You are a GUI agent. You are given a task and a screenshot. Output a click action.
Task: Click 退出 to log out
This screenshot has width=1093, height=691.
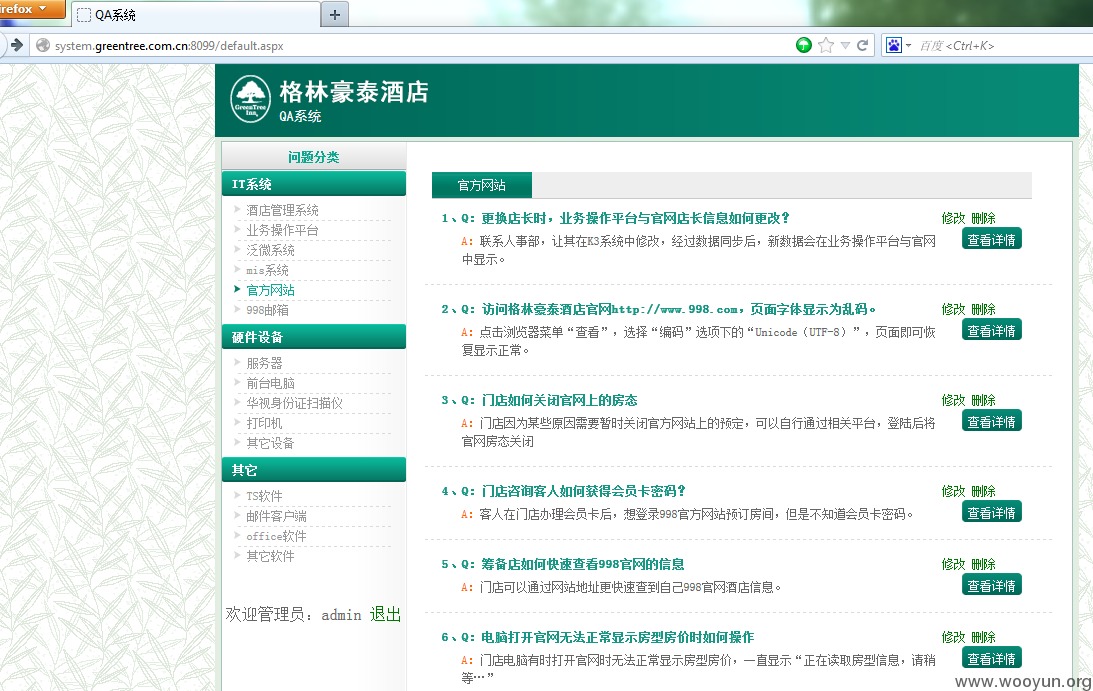[x=385, y=614]
